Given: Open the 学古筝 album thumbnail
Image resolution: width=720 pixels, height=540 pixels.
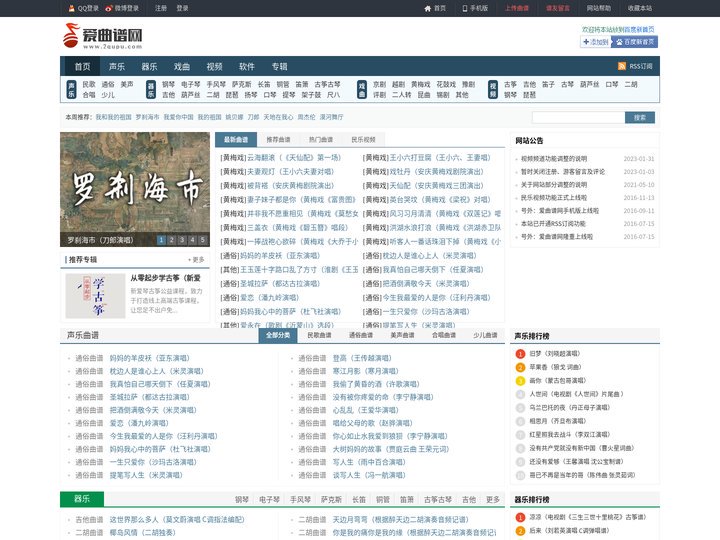Looking at the screenshot, I should pyautogui.click(x=95, y=296).
